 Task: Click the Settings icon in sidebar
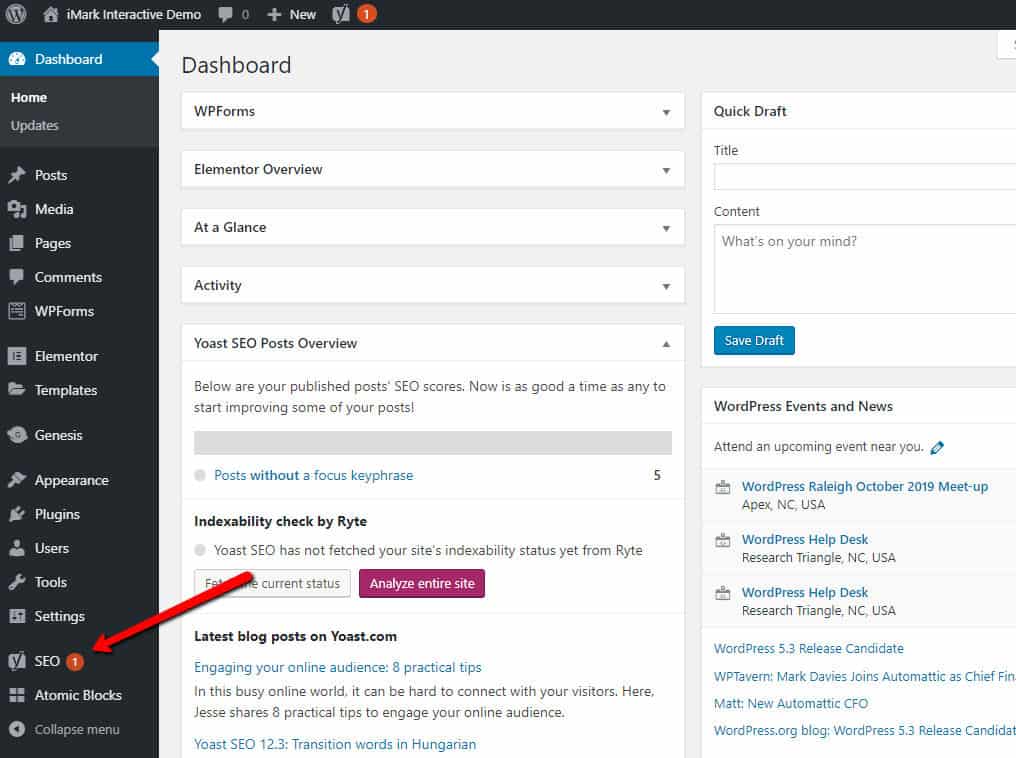(17, 616)
